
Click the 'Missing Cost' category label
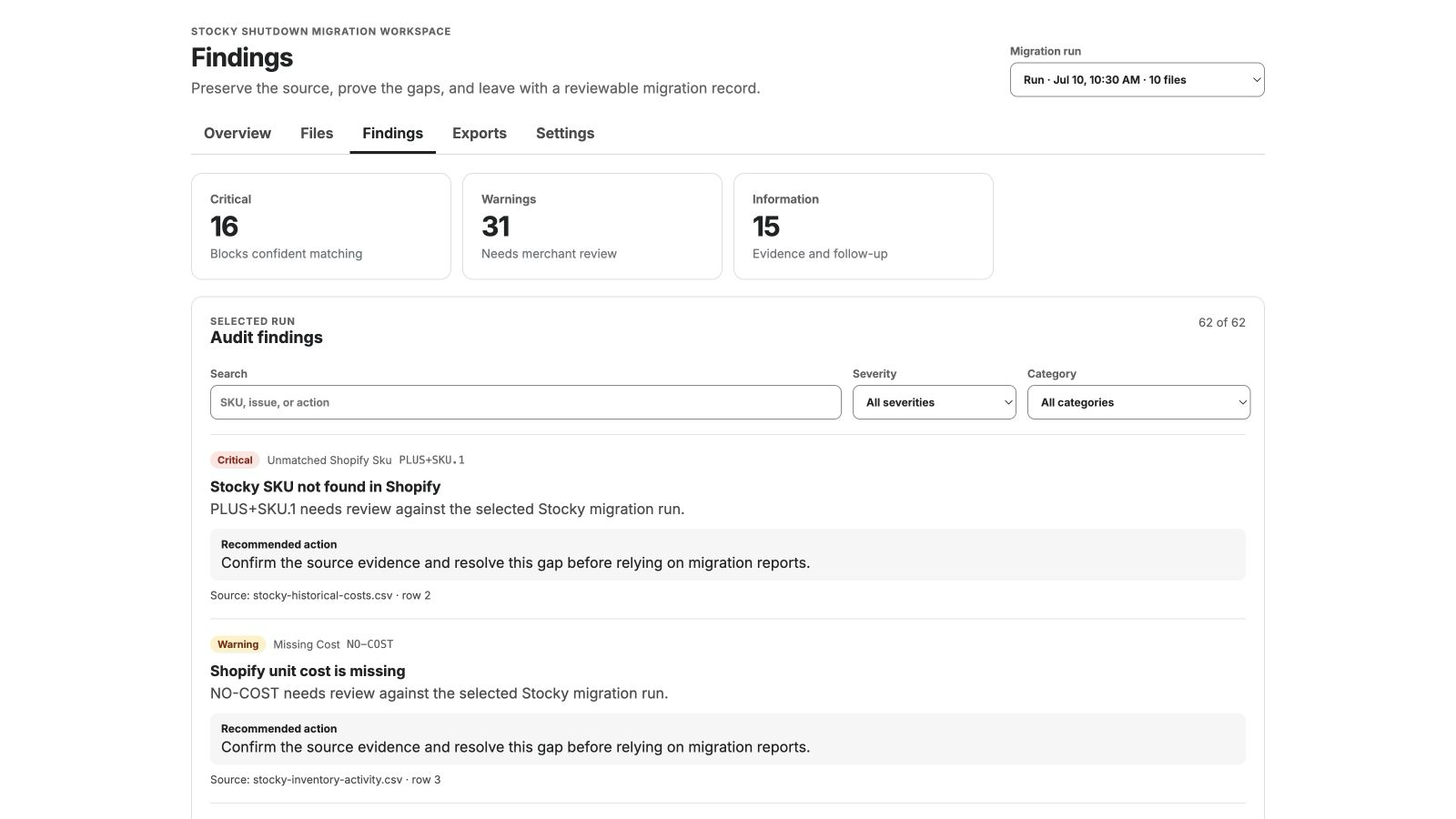tap(307, 644)
